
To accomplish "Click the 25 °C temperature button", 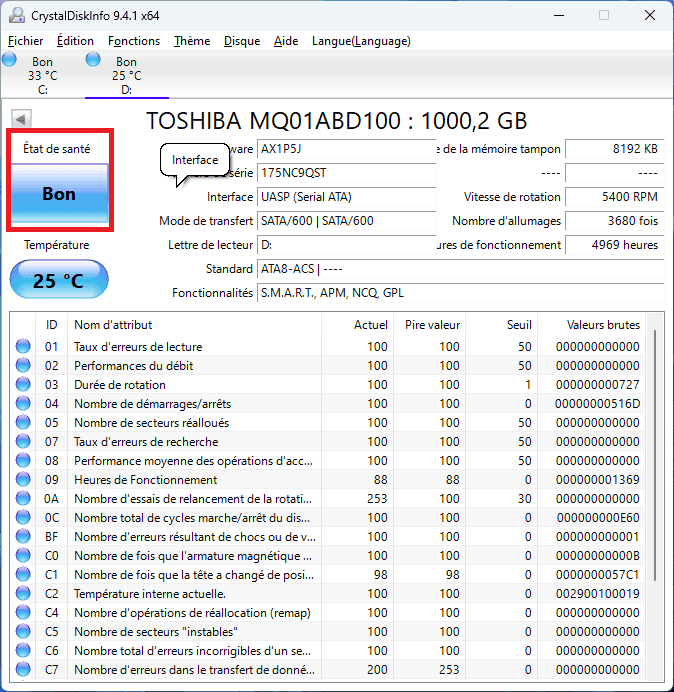I will (x=59, y=280).
